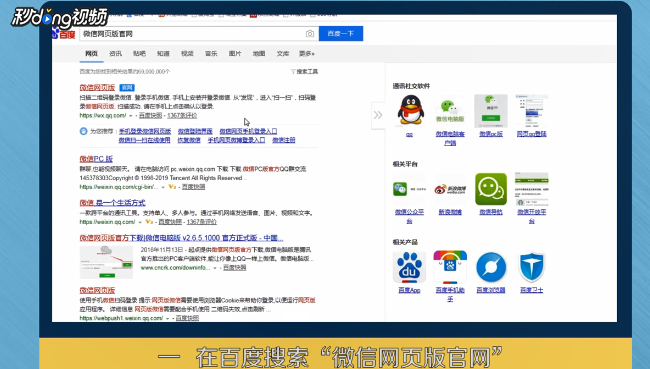This screenshot has height=369, width=650.
Task: Go to the 文库 tab
Action: (283, 53)
